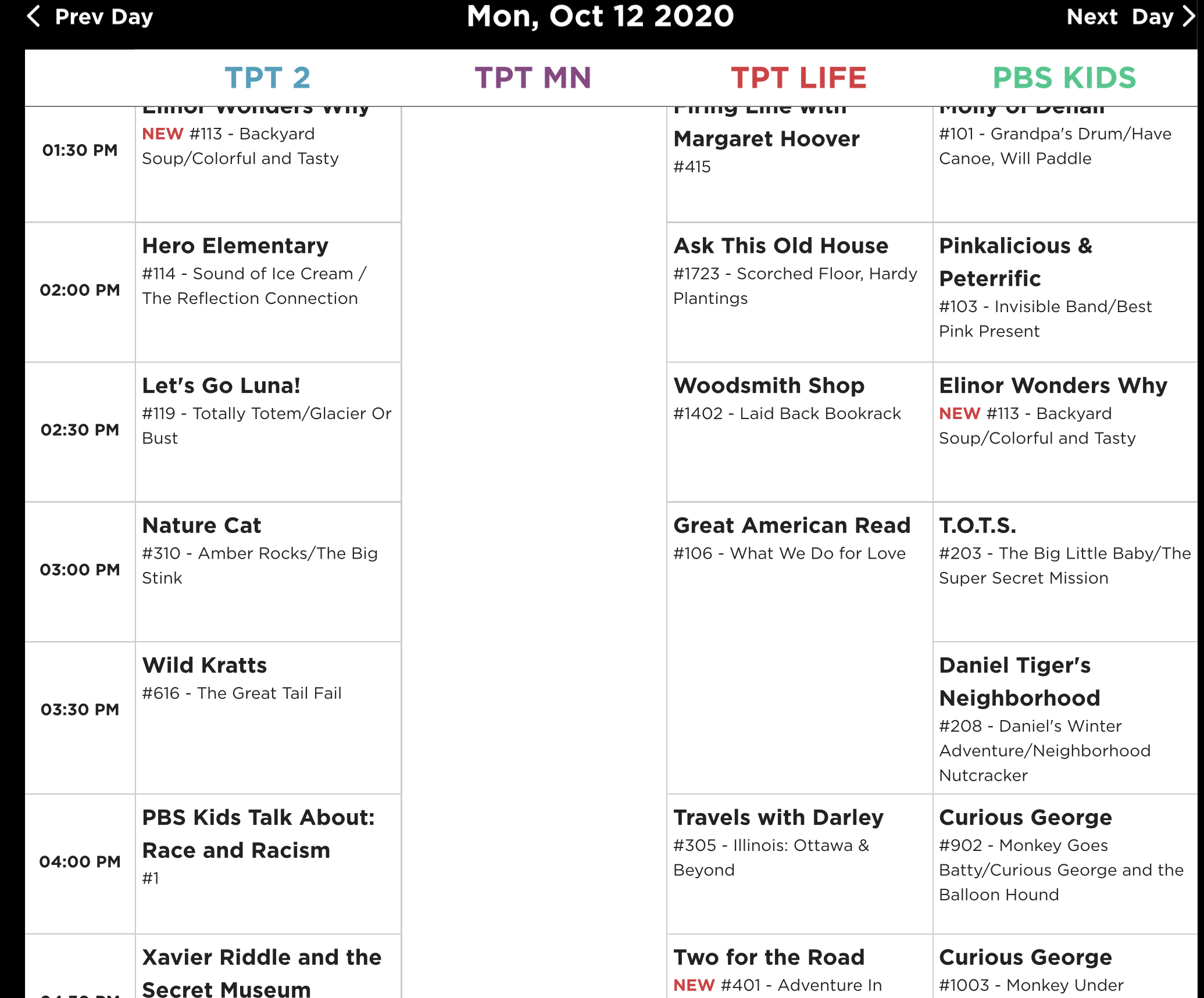Open Great American Read listing

792,525
